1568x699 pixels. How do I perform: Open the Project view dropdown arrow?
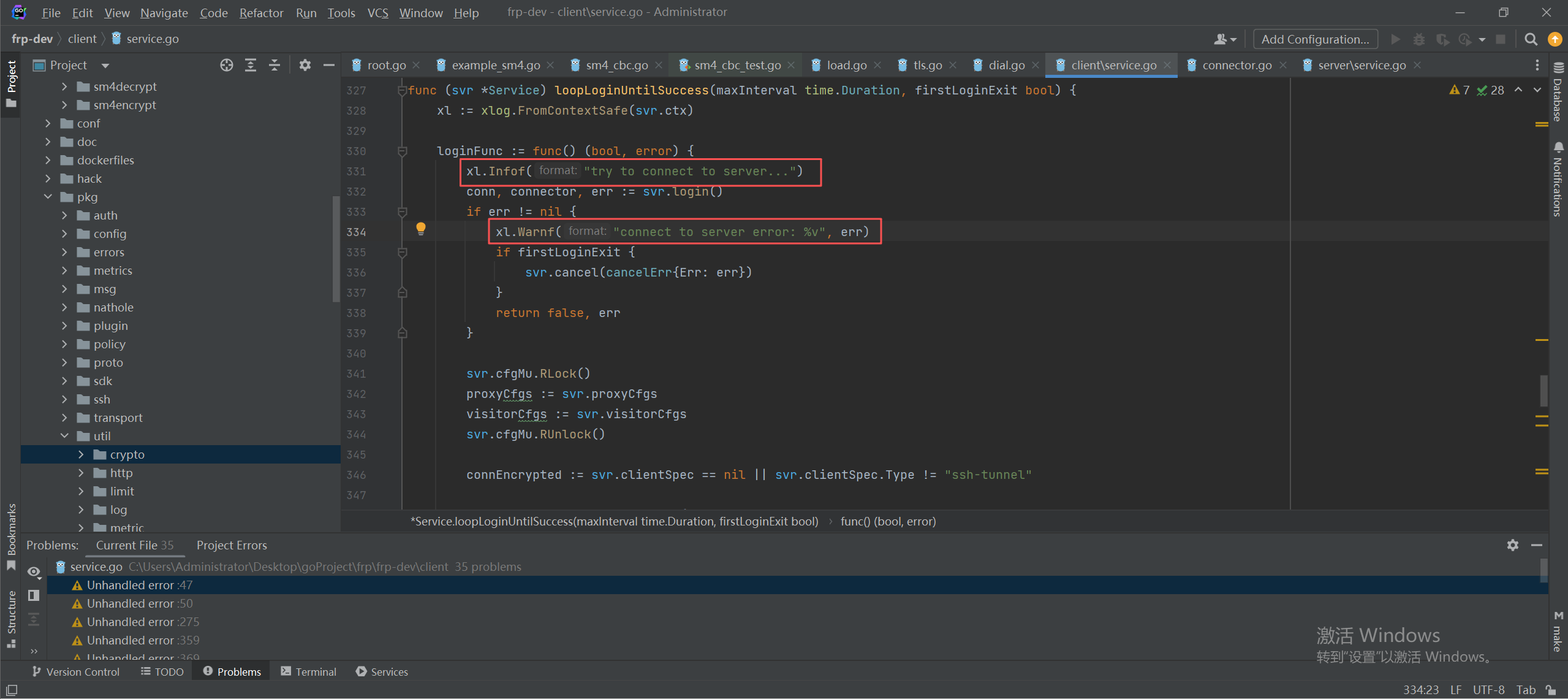(x=105, y=65)
